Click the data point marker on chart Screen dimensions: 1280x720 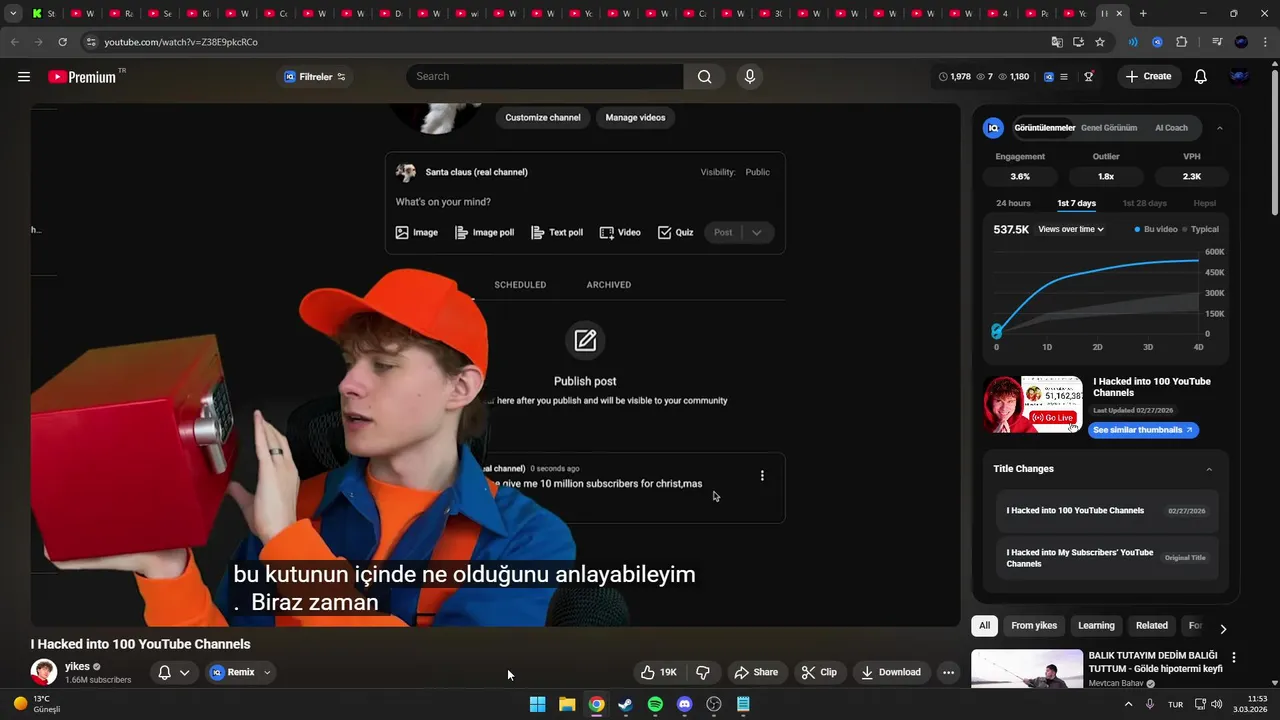coord(996,331)
